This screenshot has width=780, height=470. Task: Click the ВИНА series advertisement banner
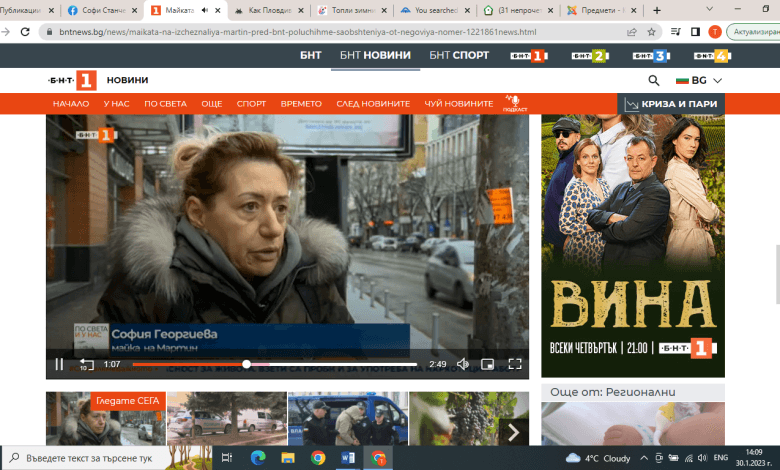click(633, 246)
